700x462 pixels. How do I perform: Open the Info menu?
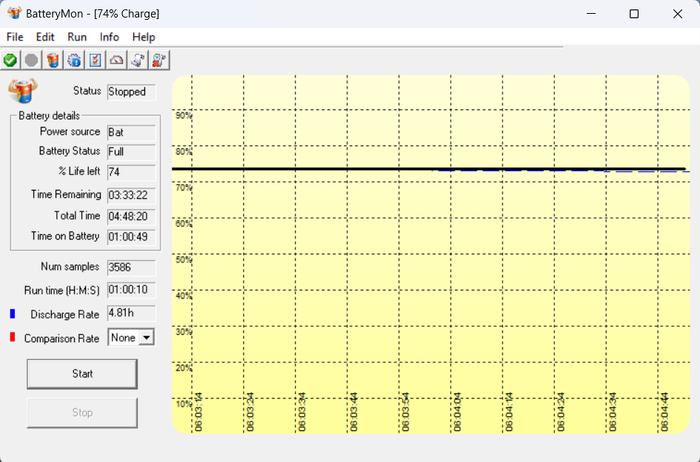coord(109,37)
